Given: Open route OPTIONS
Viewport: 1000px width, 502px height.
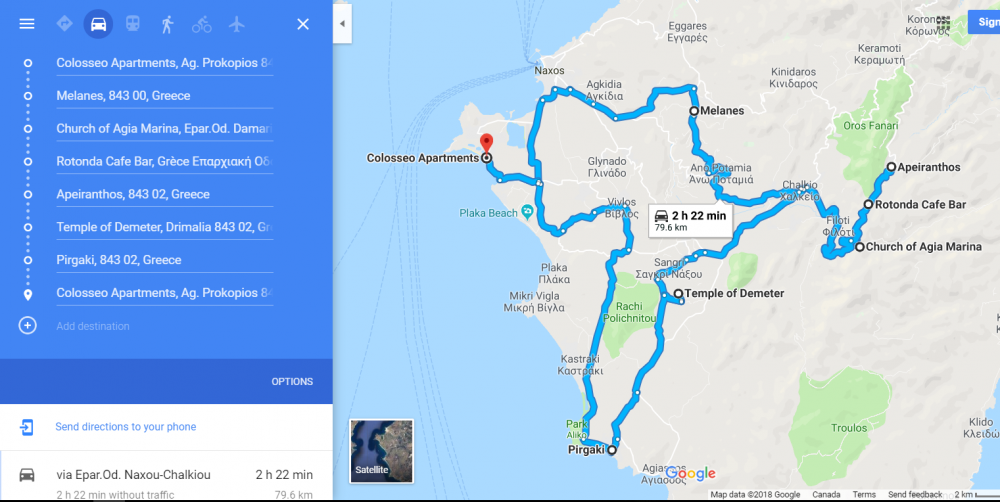Looking at the screenshot, I should tap(292, 381).
